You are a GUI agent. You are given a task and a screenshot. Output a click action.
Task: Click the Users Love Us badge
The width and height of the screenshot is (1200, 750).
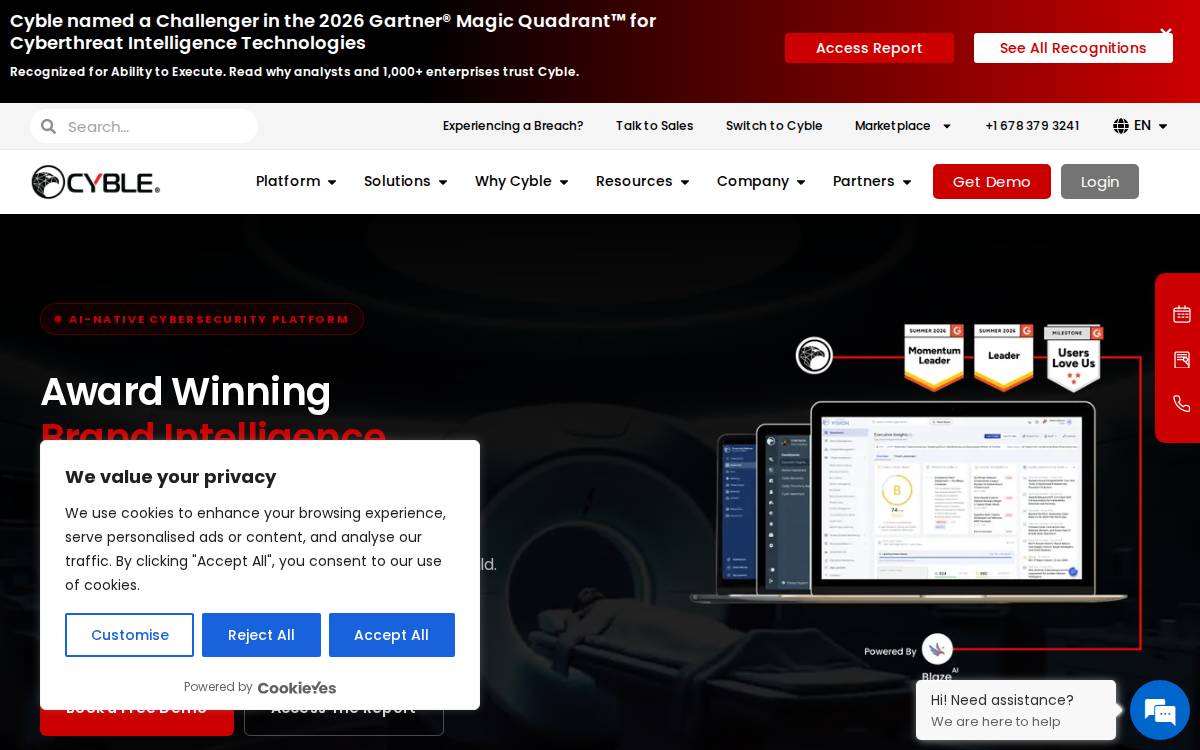pyautogui.click(x=1073, y=357)
